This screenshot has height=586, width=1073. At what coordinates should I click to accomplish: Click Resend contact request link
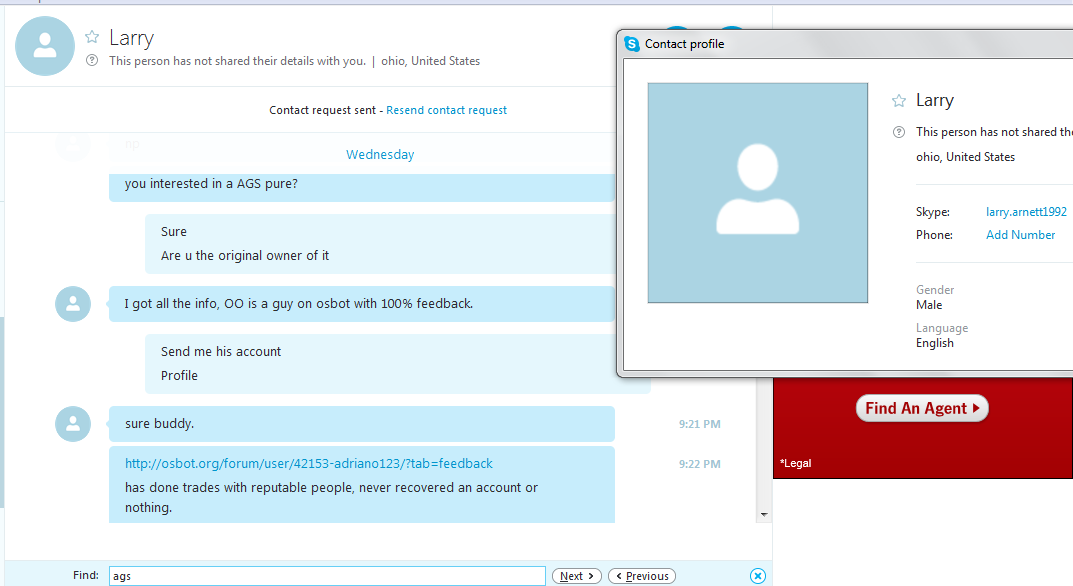446,110
